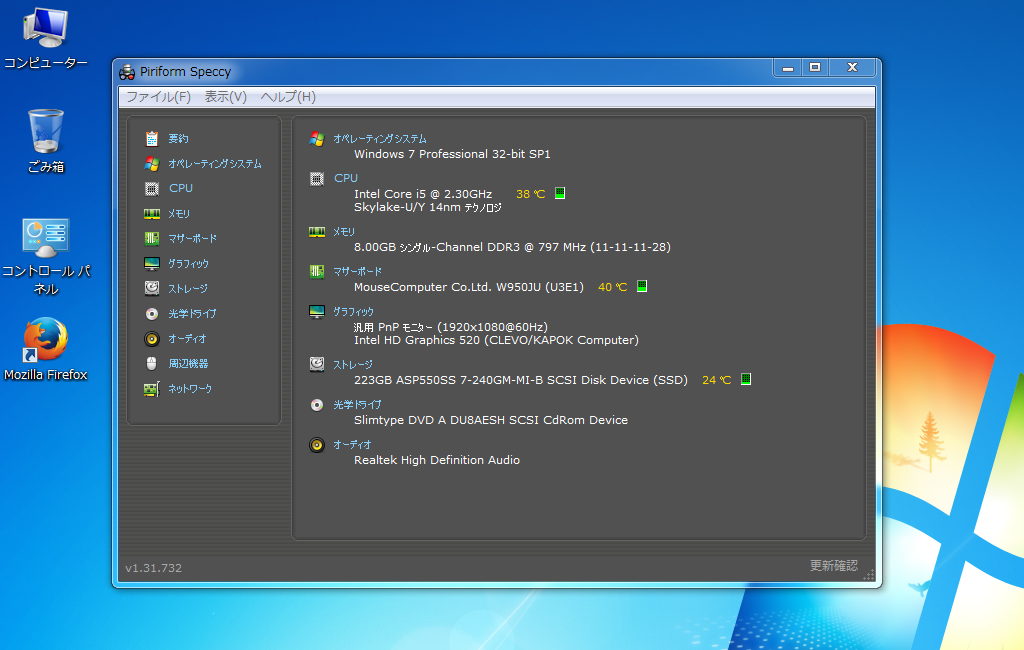Open the グラフィック heading link in summary

tap(353, 312)
